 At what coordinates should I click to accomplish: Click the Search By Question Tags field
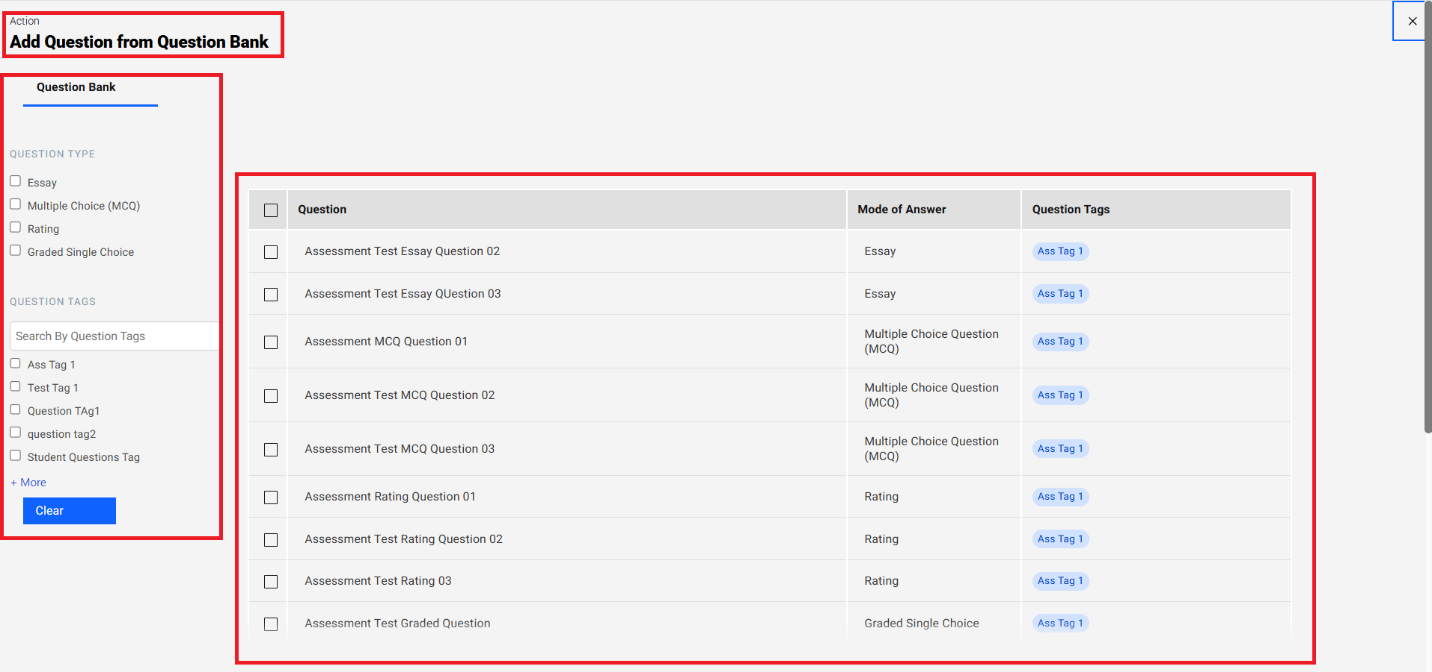coord(114,336)
